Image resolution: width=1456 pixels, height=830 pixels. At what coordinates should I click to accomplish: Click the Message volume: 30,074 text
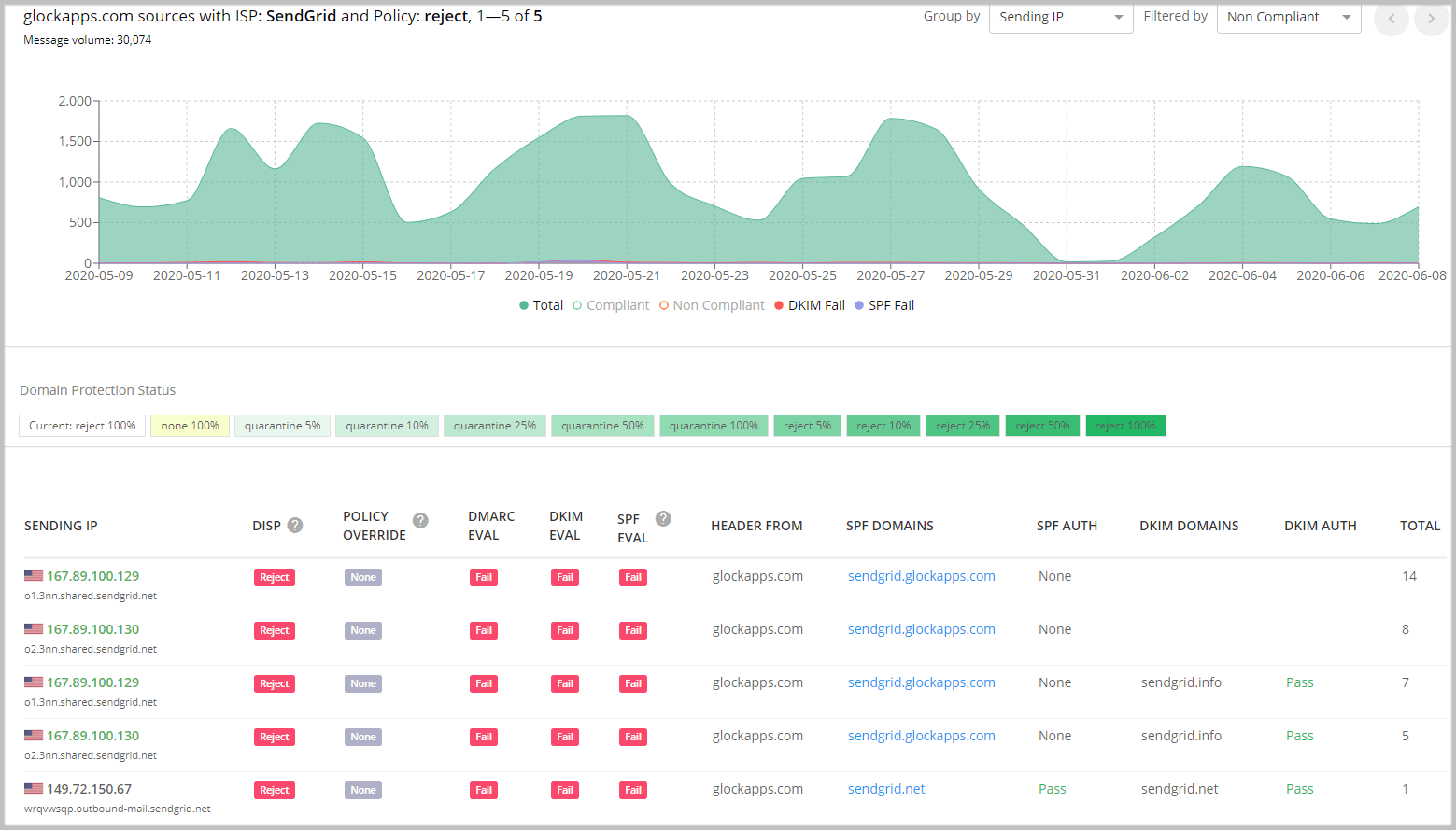[88, 40]
